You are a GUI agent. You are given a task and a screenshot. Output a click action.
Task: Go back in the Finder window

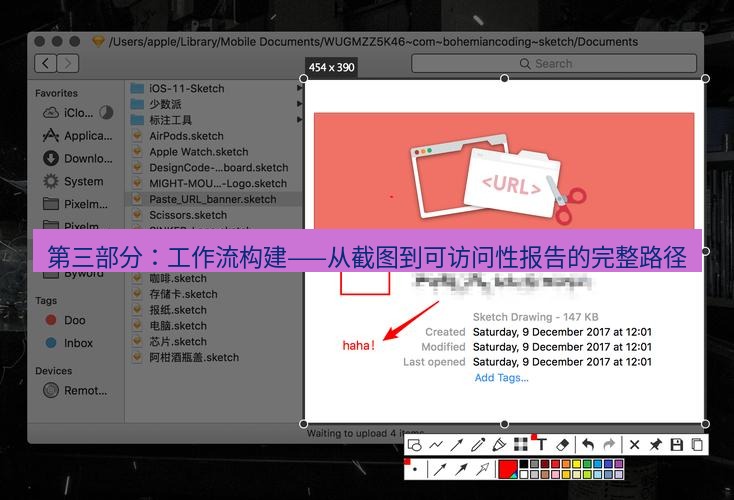45,63
